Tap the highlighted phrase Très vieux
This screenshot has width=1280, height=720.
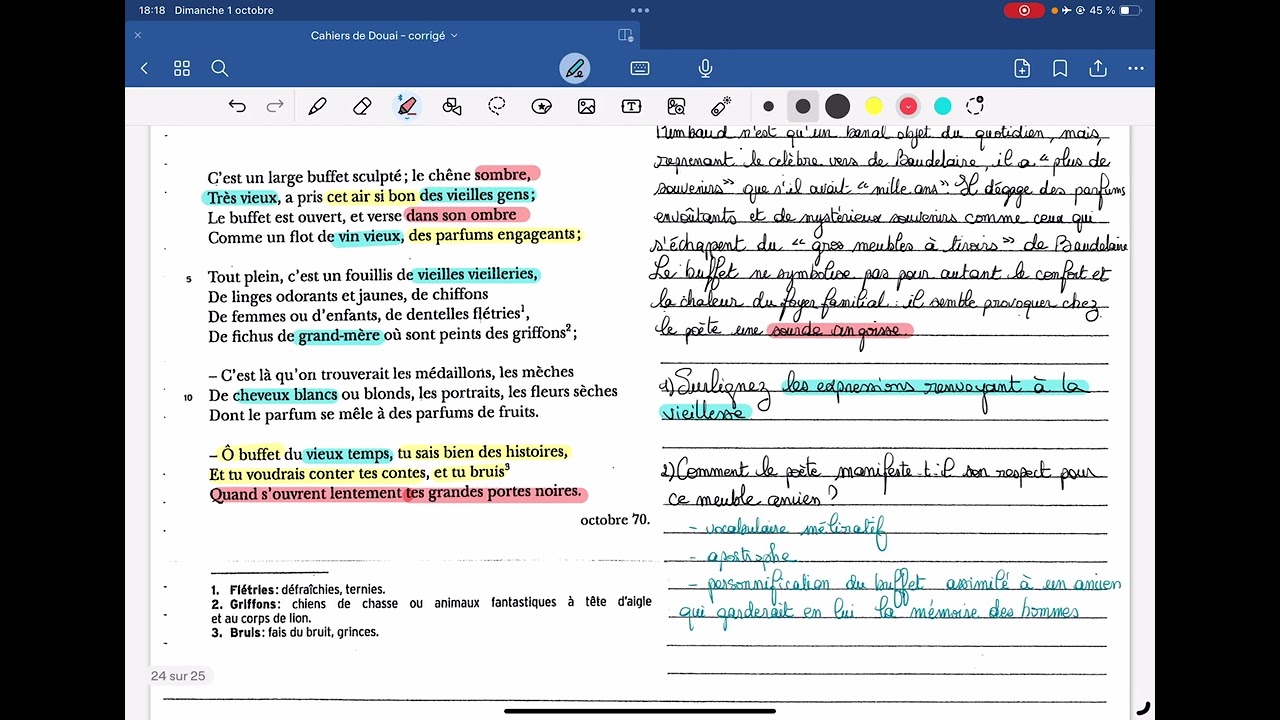point(243,197)
